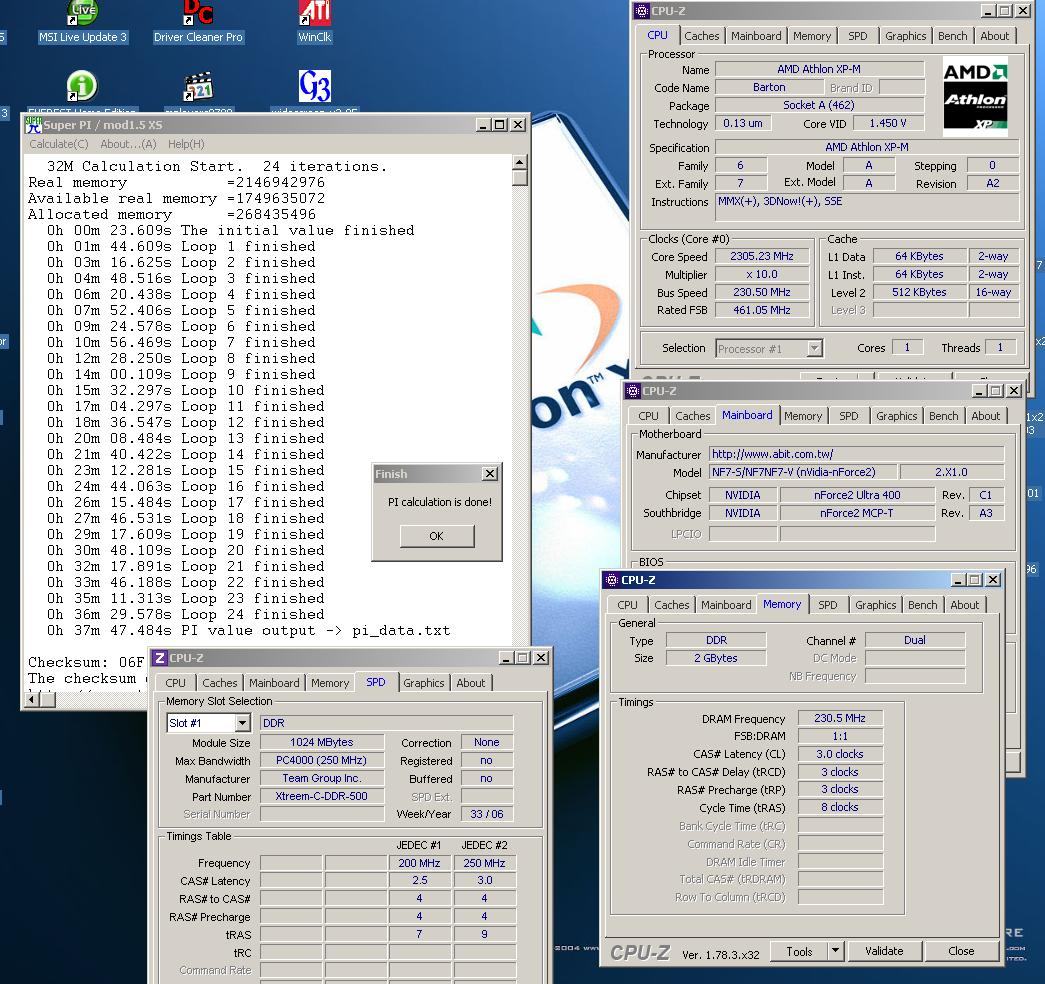Click the DRAM Frequency 230.5 MHz value
Viewport: 1045px width, 984px height.
pyautogui.click(x=840, y=718)
